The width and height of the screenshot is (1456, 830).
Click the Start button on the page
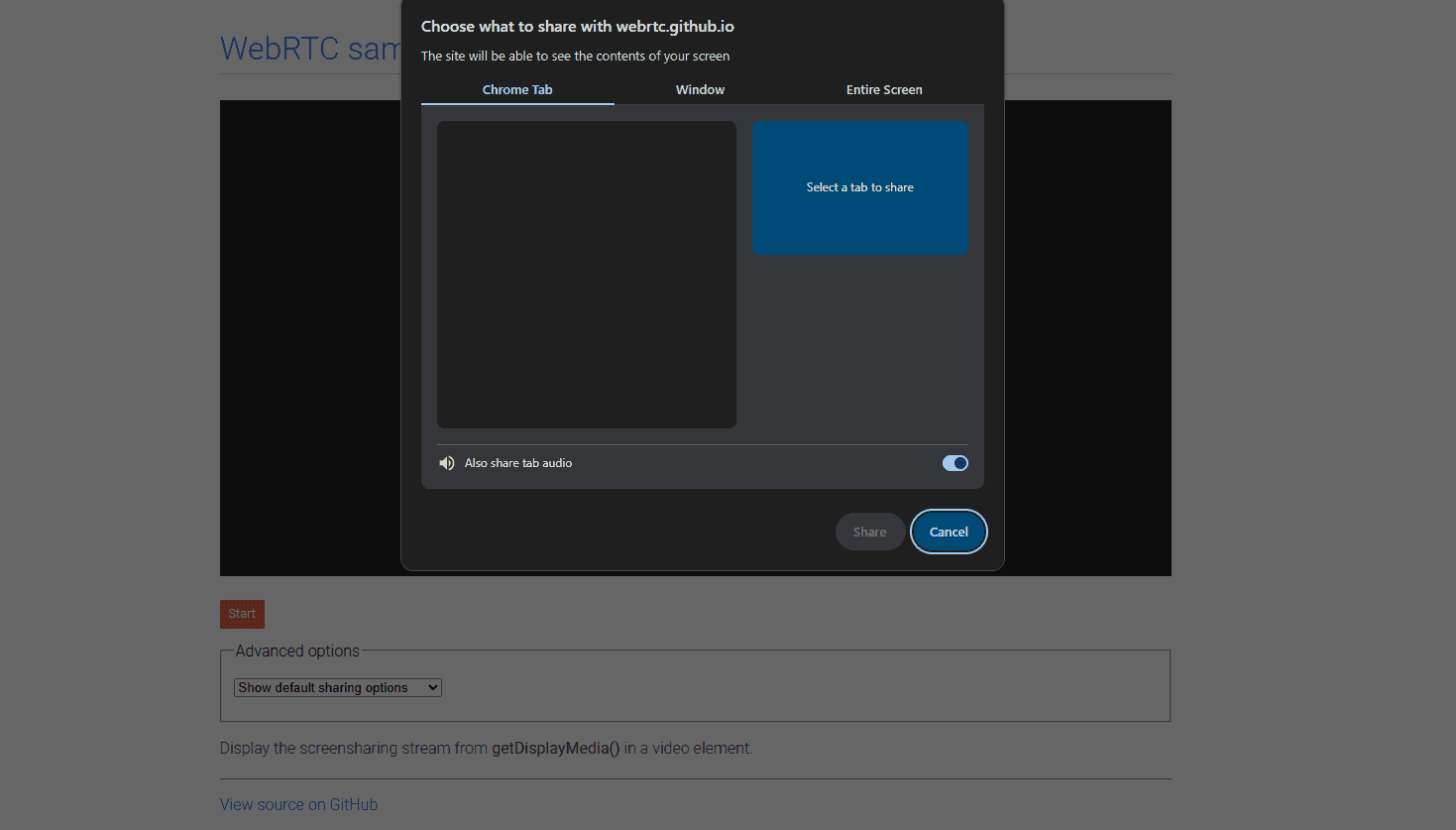242,614
